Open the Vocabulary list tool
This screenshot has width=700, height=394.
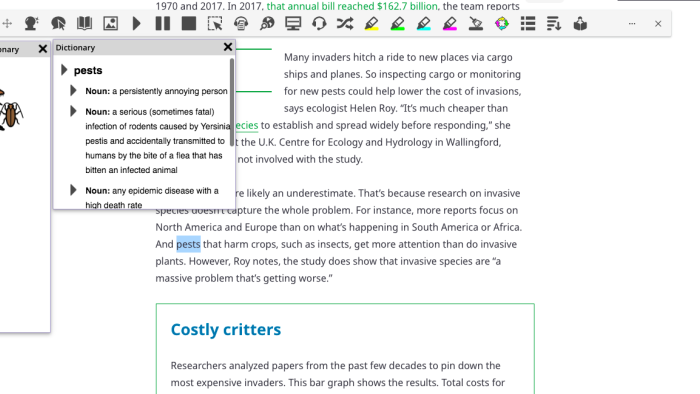point(528,24)
